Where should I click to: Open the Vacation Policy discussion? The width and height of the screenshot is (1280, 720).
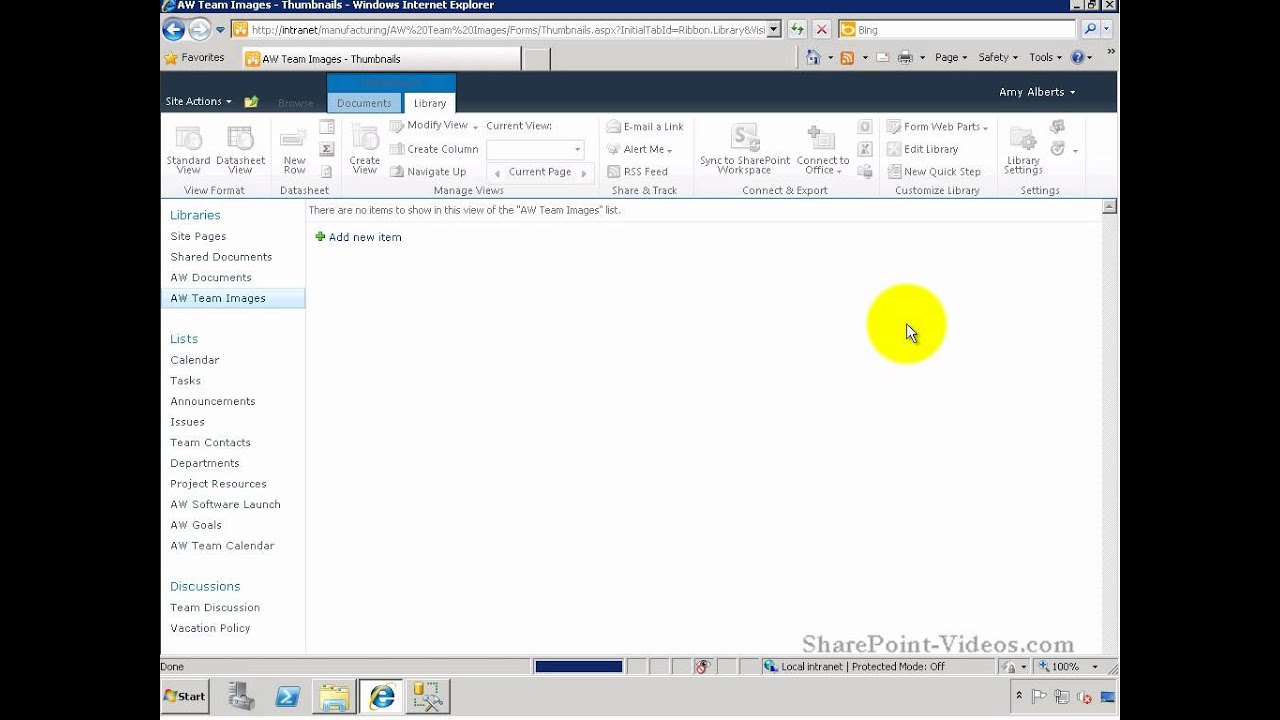point(210,628)
